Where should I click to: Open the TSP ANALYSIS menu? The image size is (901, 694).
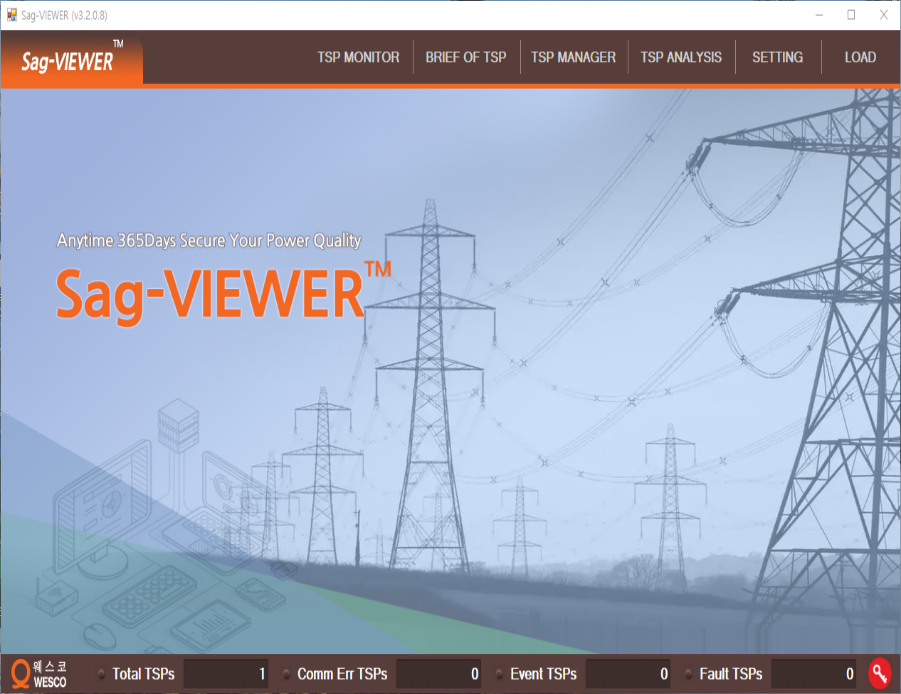[x=681, y=57]
